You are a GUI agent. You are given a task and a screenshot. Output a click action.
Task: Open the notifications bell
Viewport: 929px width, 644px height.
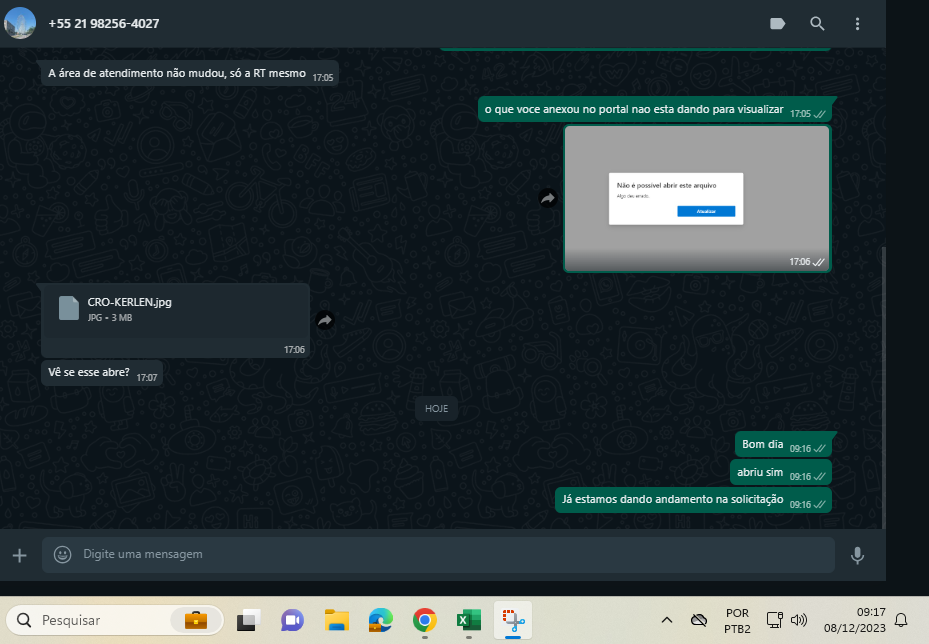(x=901, y=620)
